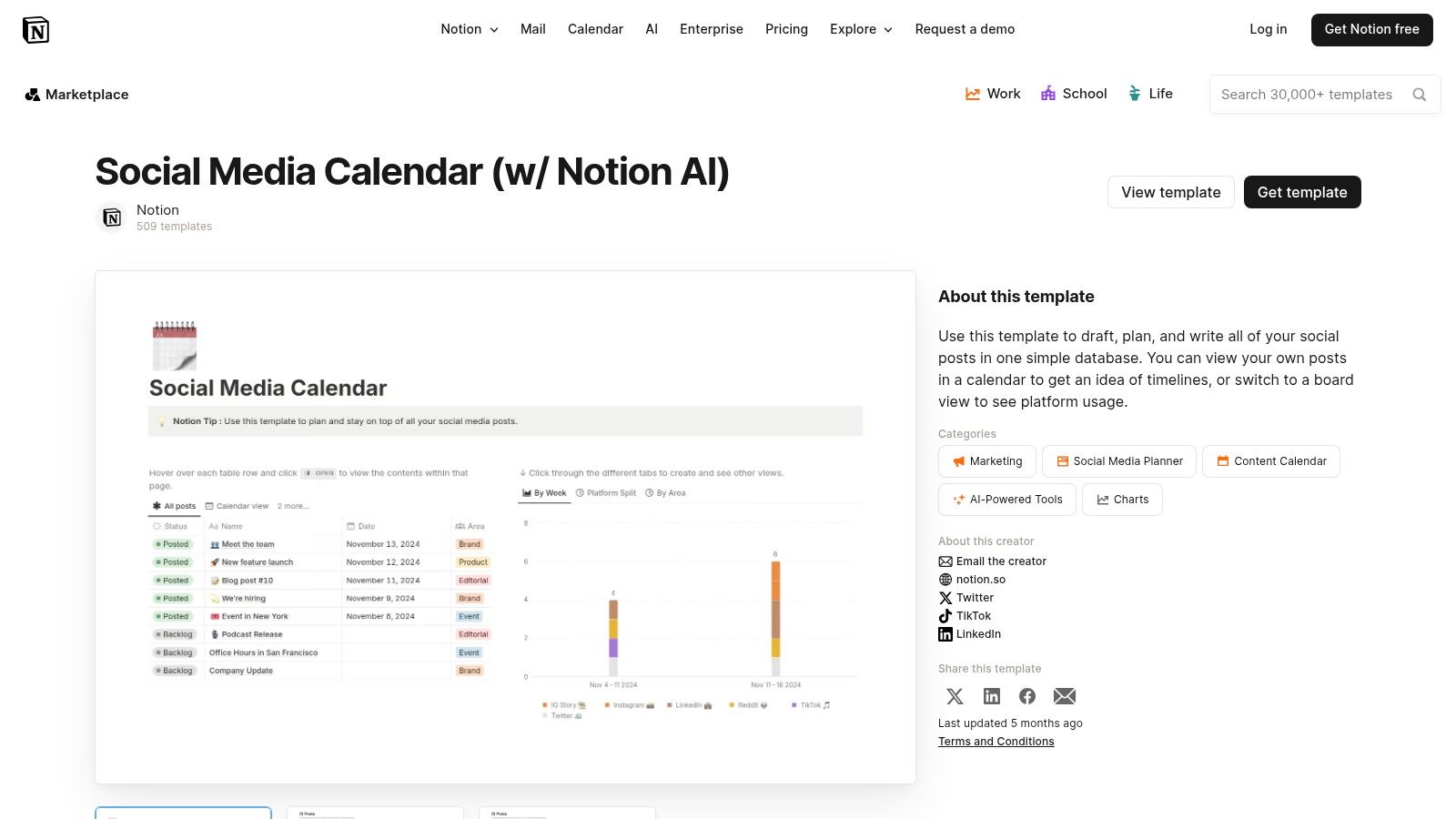Share the template via Facebook
The width and height of the screenshot is (1456, 819).
click(x=1027, y=696)
